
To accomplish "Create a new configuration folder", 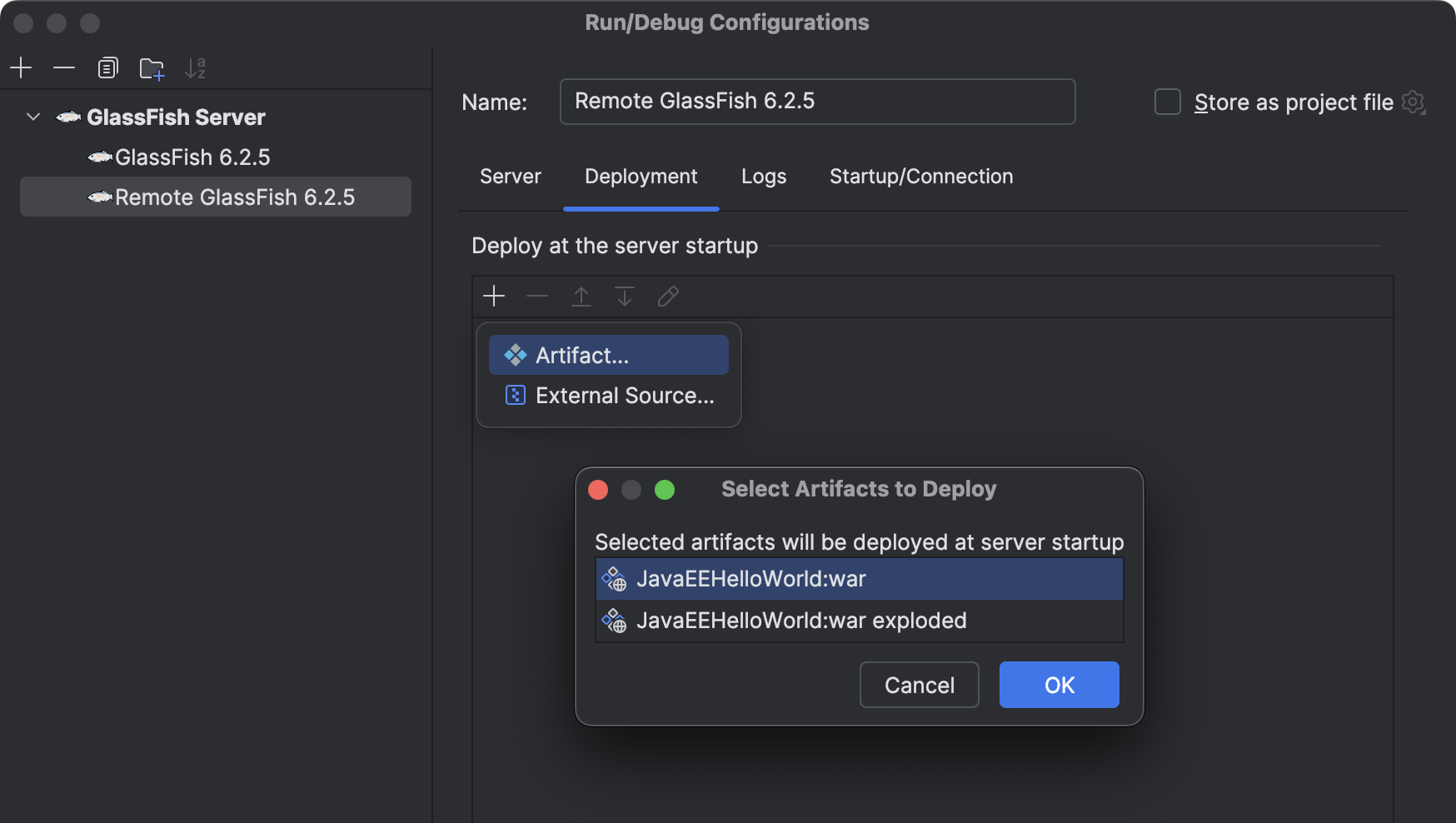I will (x=152, y=69).
